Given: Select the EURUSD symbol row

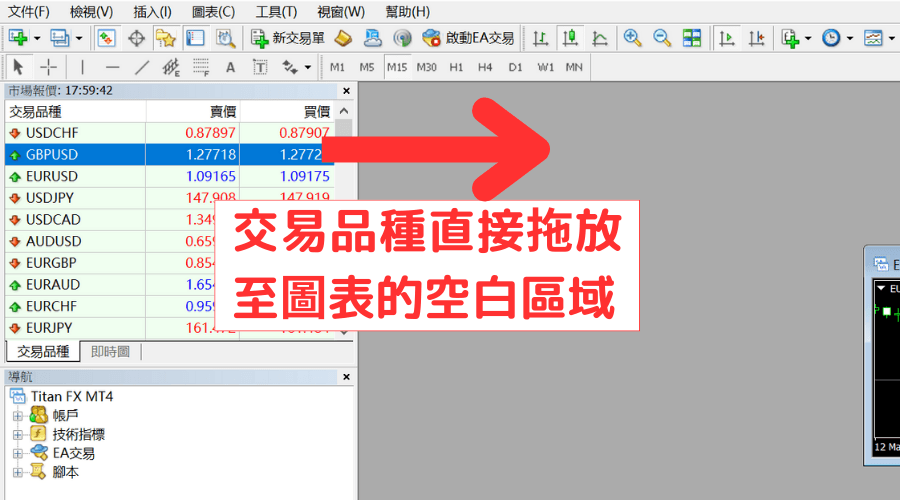Looking at the screenshot, I should (170, 176).
